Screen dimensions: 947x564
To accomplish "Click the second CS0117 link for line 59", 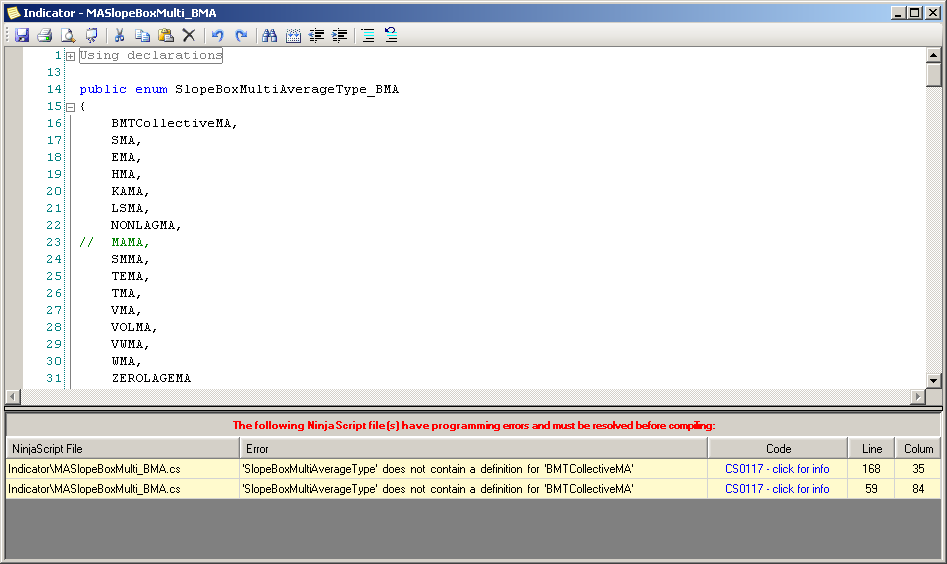I will (x=777, y=489).
